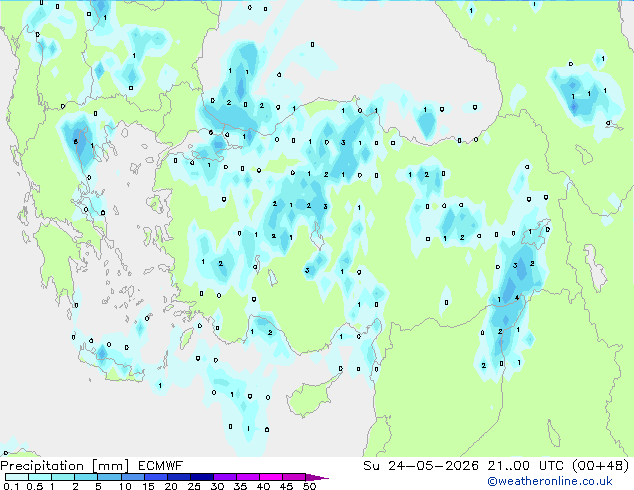Image resolution: width=634 pixels, height=490 pixels.
Task: Pick the 20–25 mm legend color
Action: click(178, 477)
